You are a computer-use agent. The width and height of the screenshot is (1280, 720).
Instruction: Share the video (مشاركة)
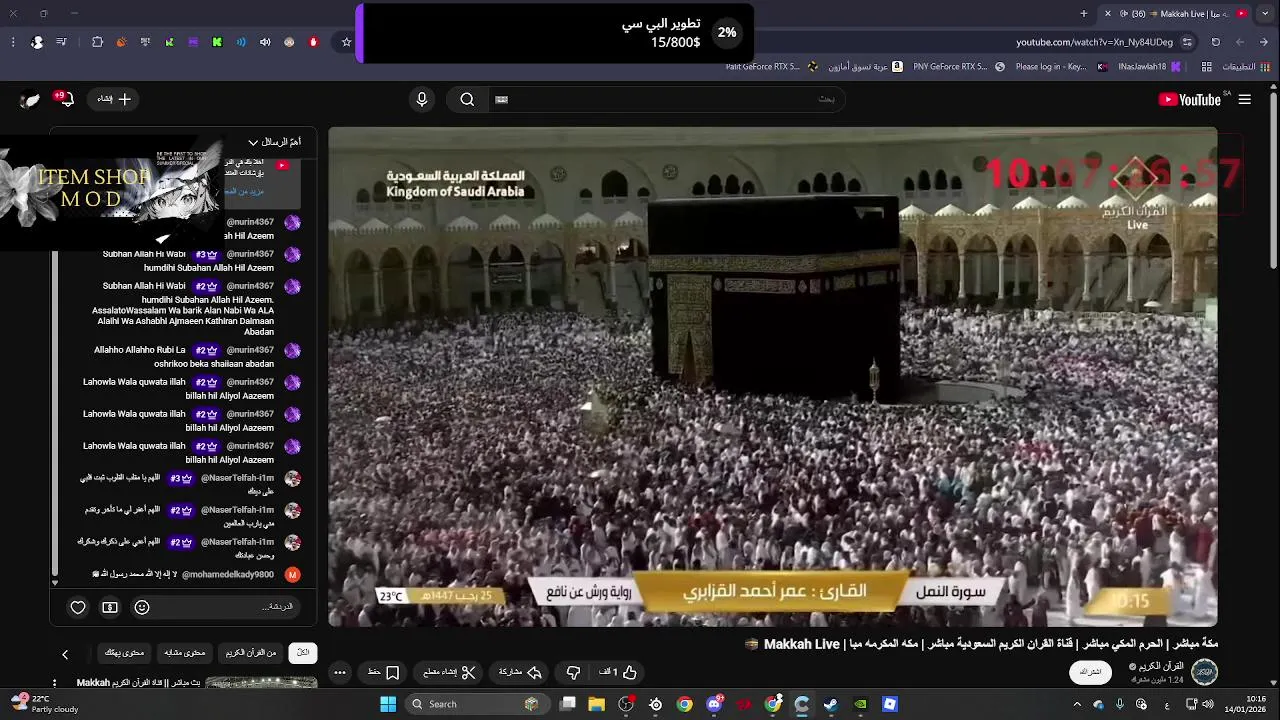click(520, 672)
